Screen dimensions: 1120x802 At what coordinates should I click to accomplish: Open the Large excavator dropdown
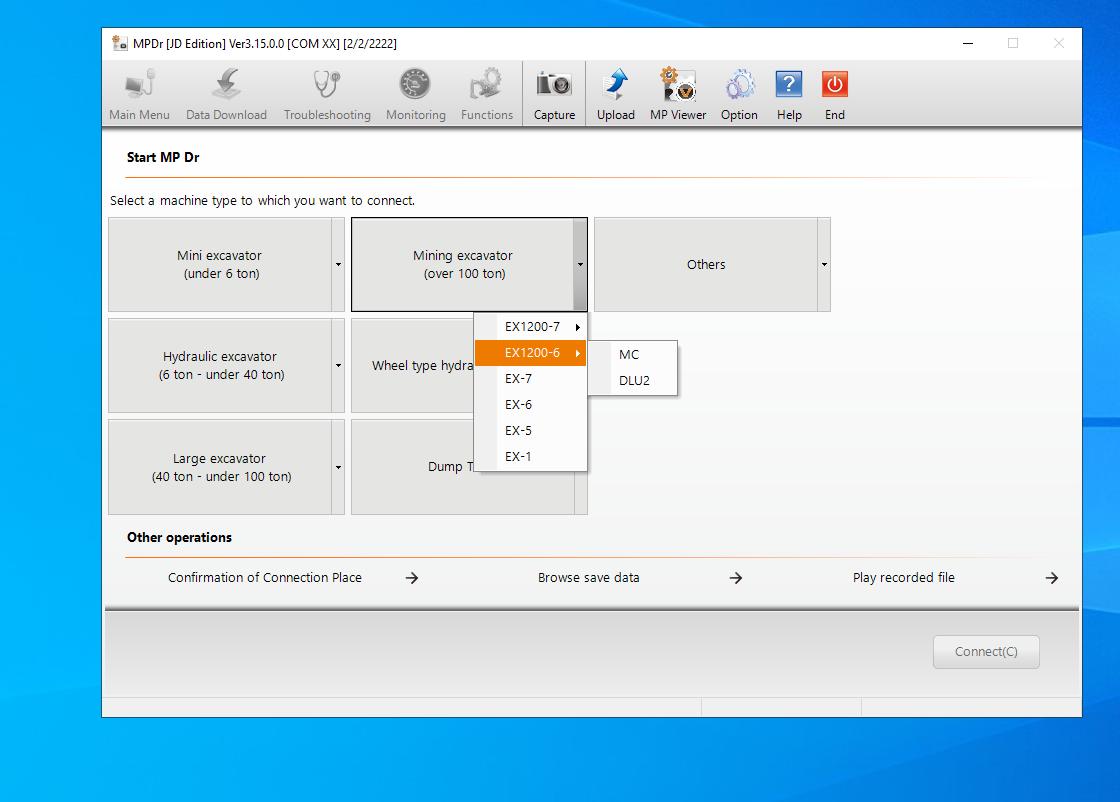coord(337,467)
